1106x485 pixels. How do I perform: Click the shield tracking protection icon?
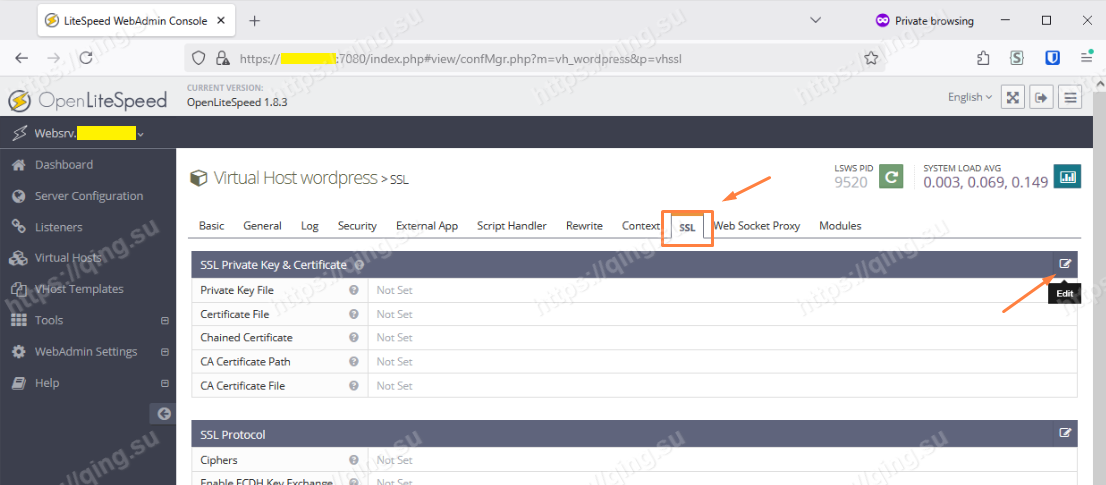[199, 59]
